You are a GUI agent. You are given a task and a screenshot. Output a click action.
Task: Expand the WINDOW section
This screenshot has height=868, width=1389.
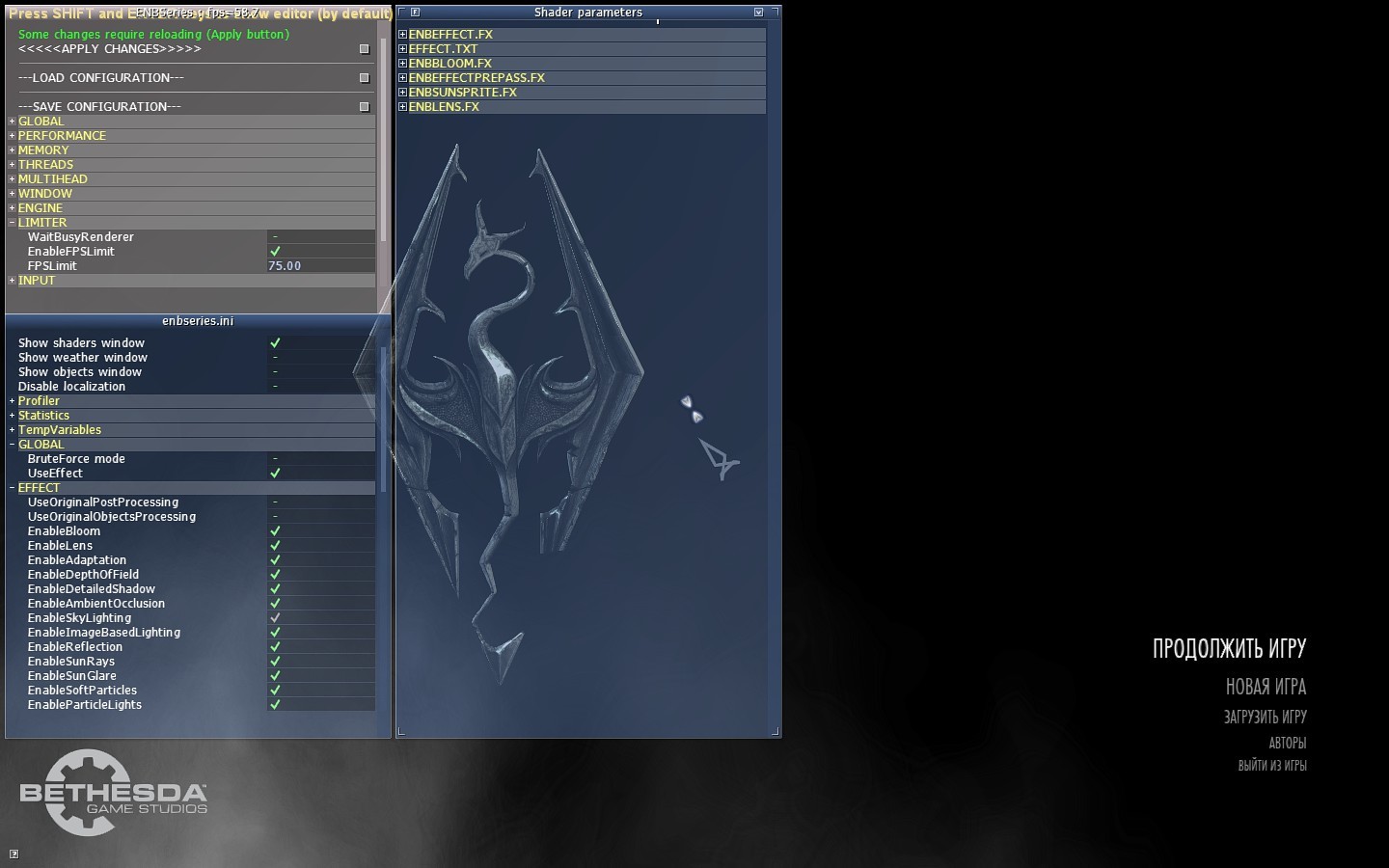tap(13, 194)
